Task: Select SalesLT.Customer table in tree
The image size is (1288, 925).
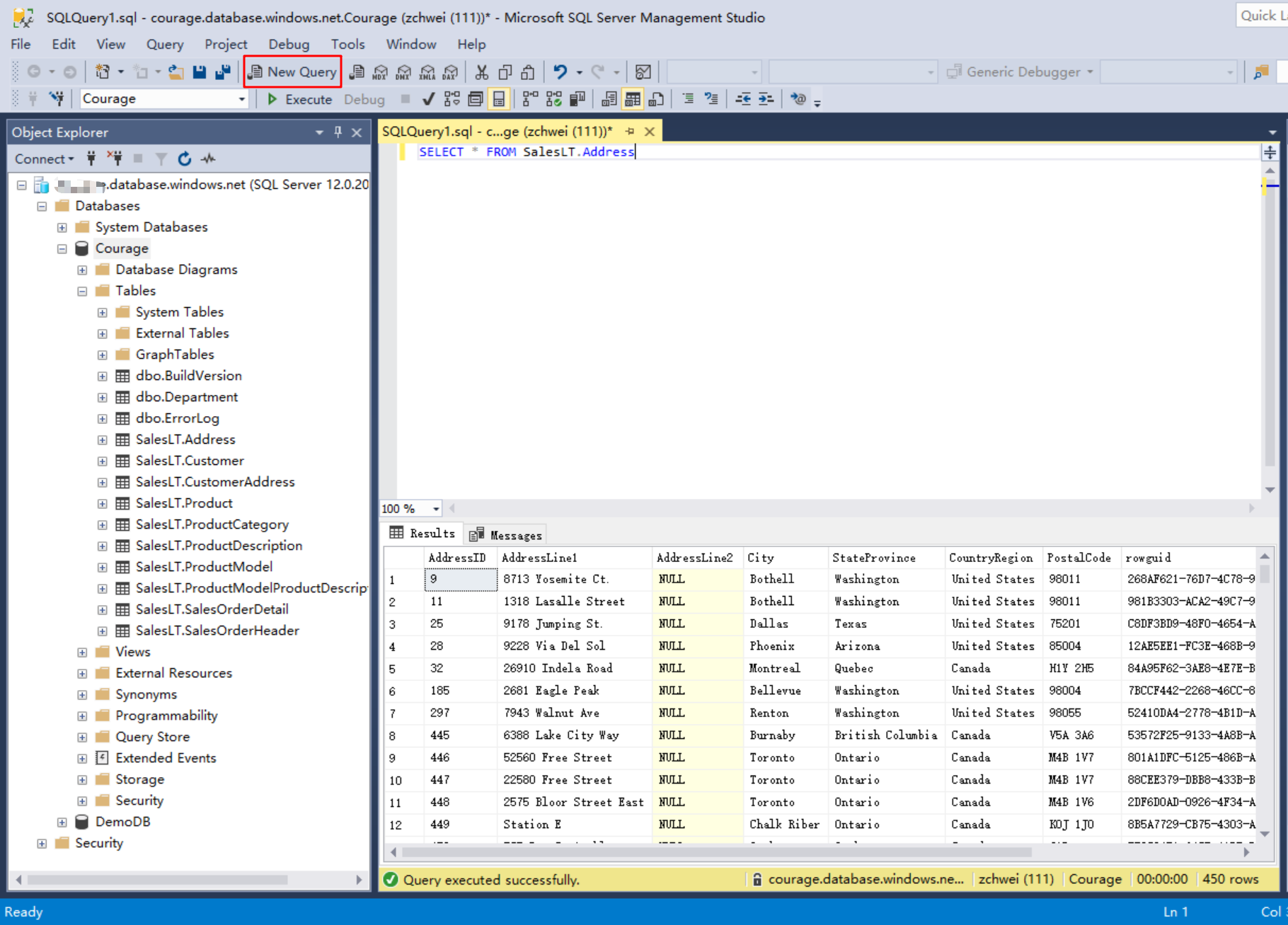Action: click(x=190, y=461)
